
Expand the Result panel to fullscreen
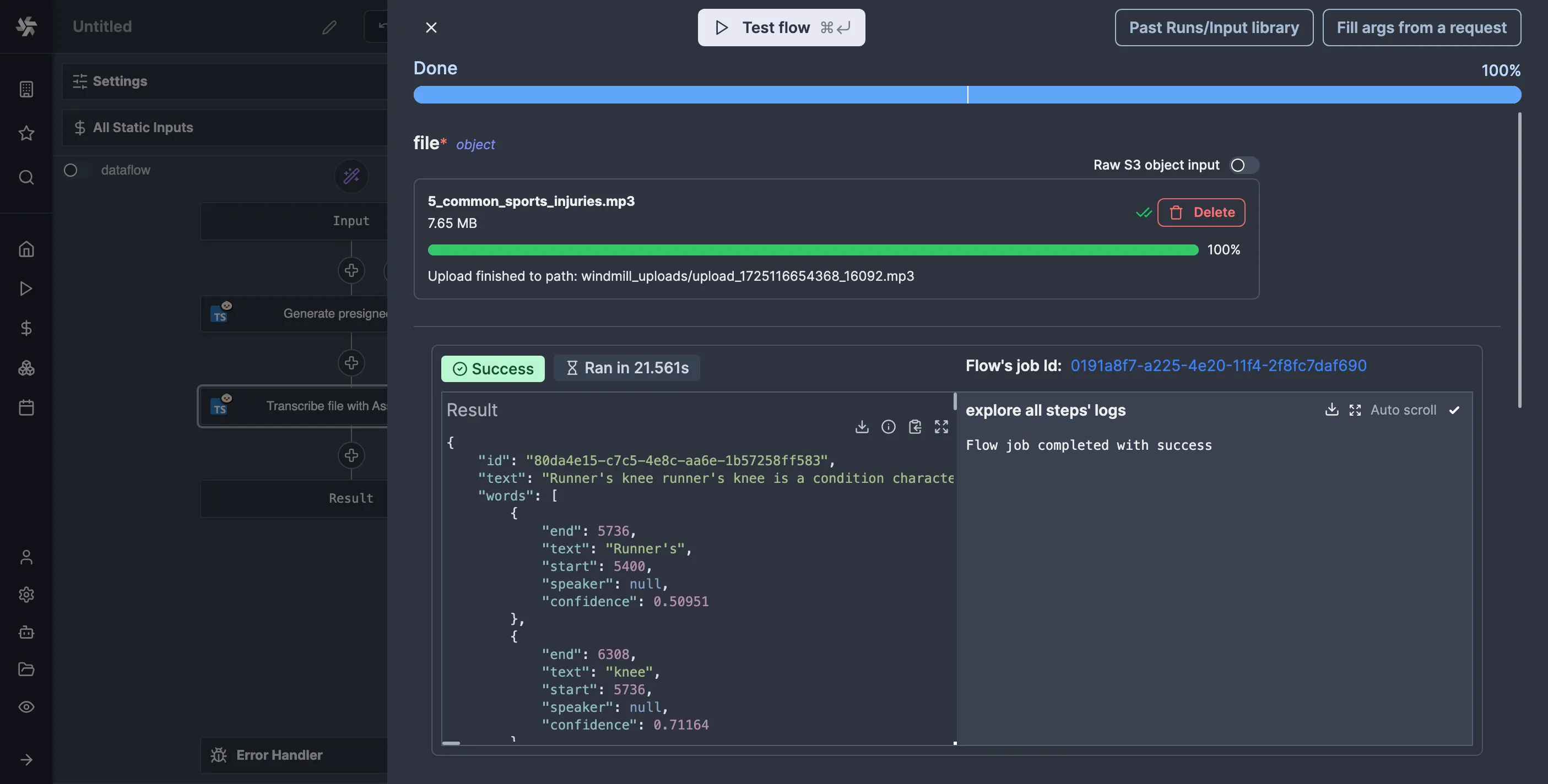tap(941, 427)
